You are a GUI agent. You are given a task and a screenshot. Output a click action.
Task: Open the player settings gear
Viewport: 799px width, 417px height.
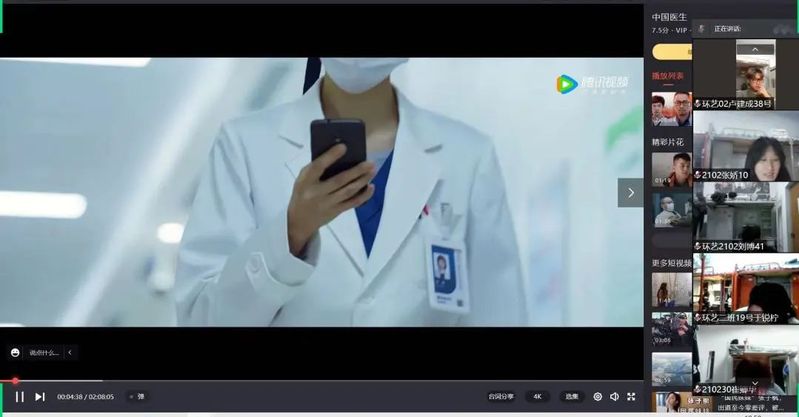pos(598,397)
